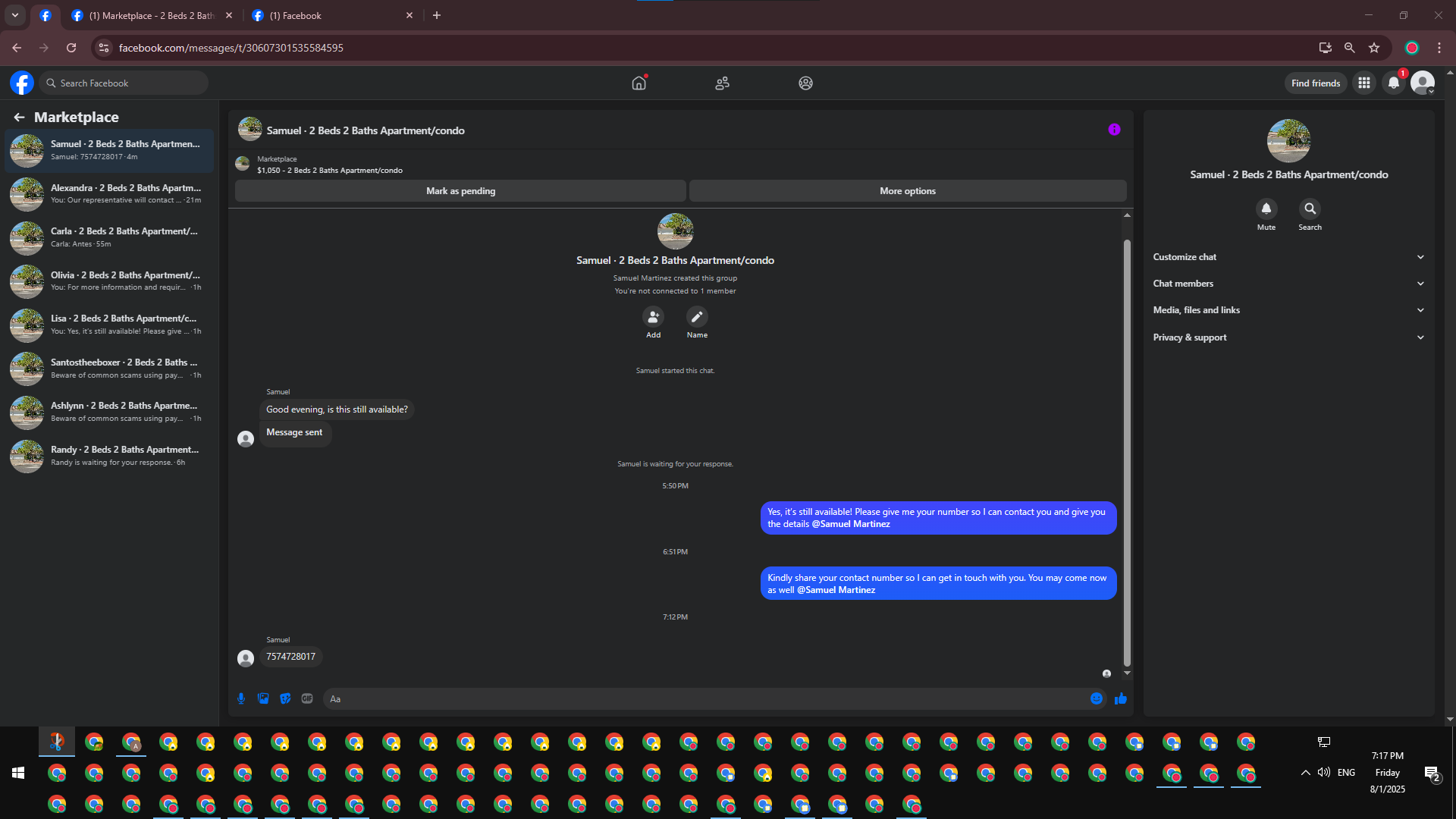Open the Facebook notifications bell
The height and width of the screenshot is (819, 1456).
(1394, 83)
